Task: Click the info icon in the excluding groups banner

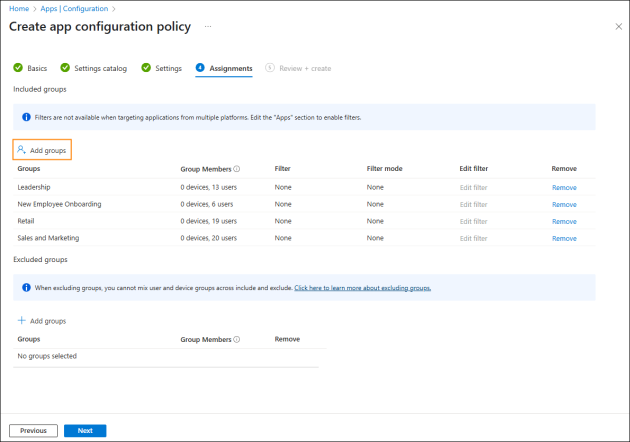Action: (x=26, y=287)
